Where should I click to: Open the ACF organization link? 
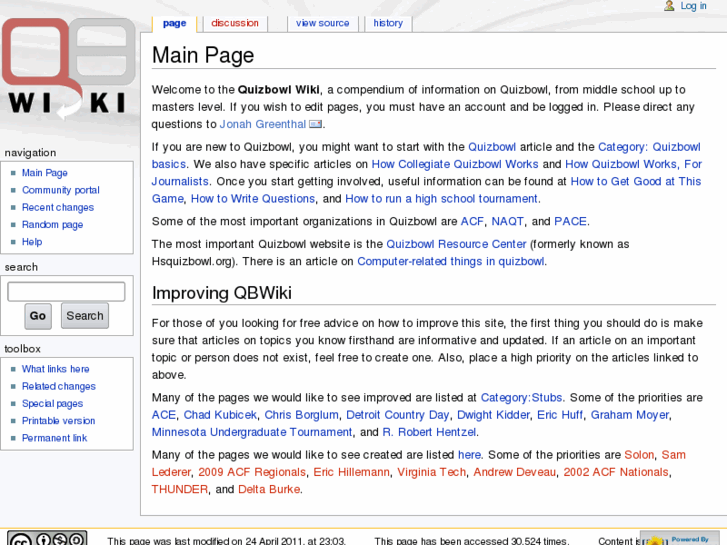(472, 221)
